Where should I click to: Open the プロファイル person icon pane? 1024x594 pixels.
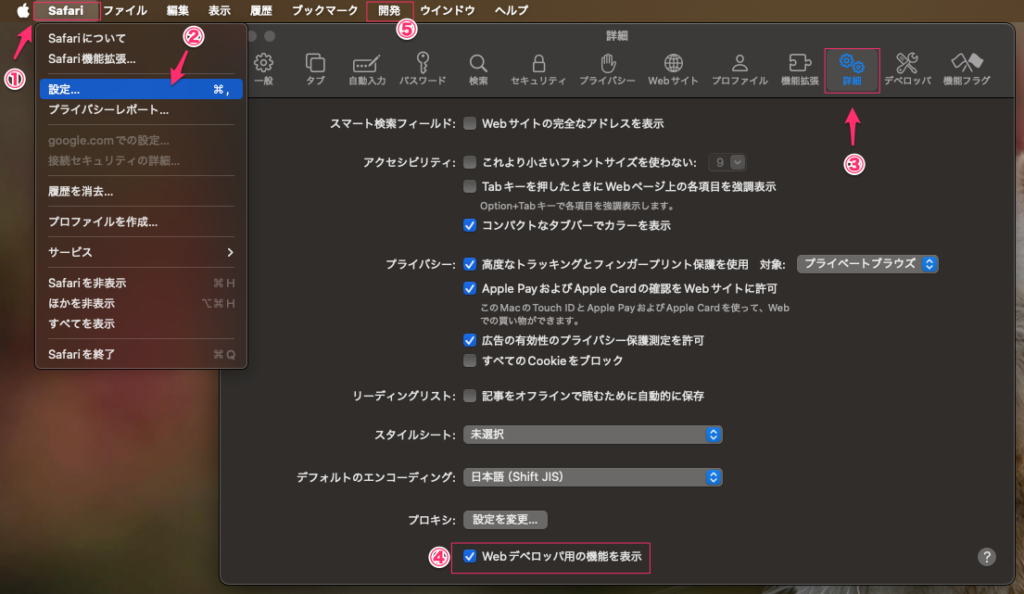pos(740,68)
